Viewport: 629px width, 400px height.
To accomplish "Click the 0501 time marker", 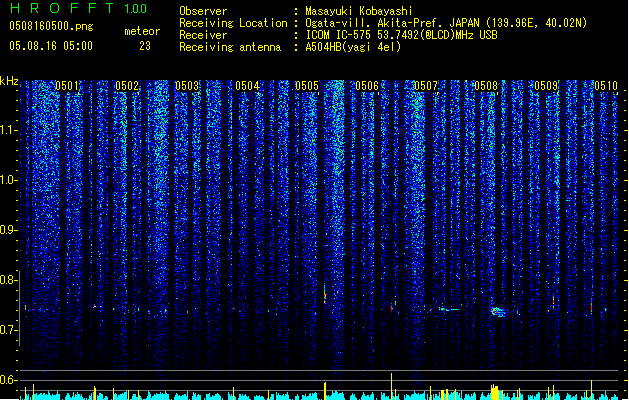I will point(67,86).
